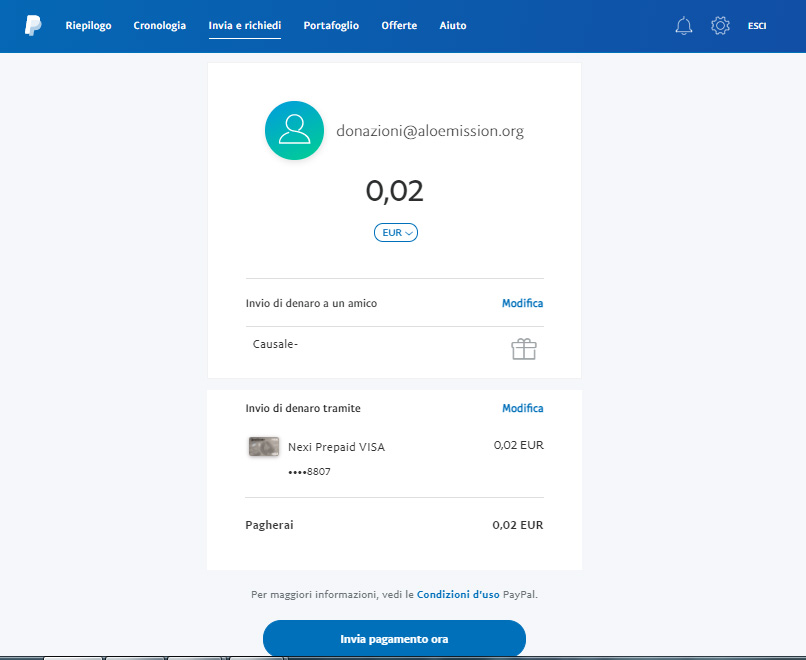The image size is (806, 660).
Task: Open the settings gear
Action: point(720,26)
